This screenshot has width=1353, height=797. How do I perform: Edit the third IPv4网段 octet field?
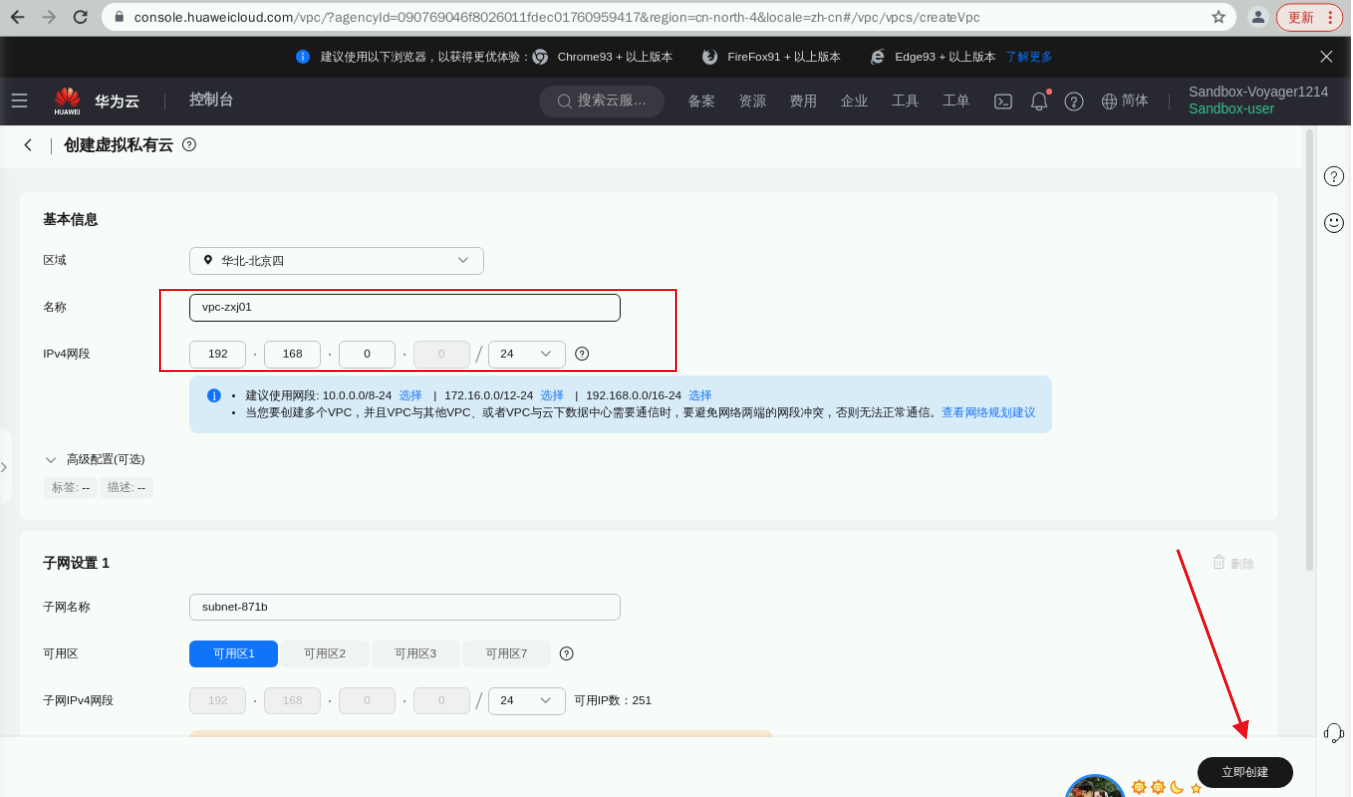pos(367,354)
